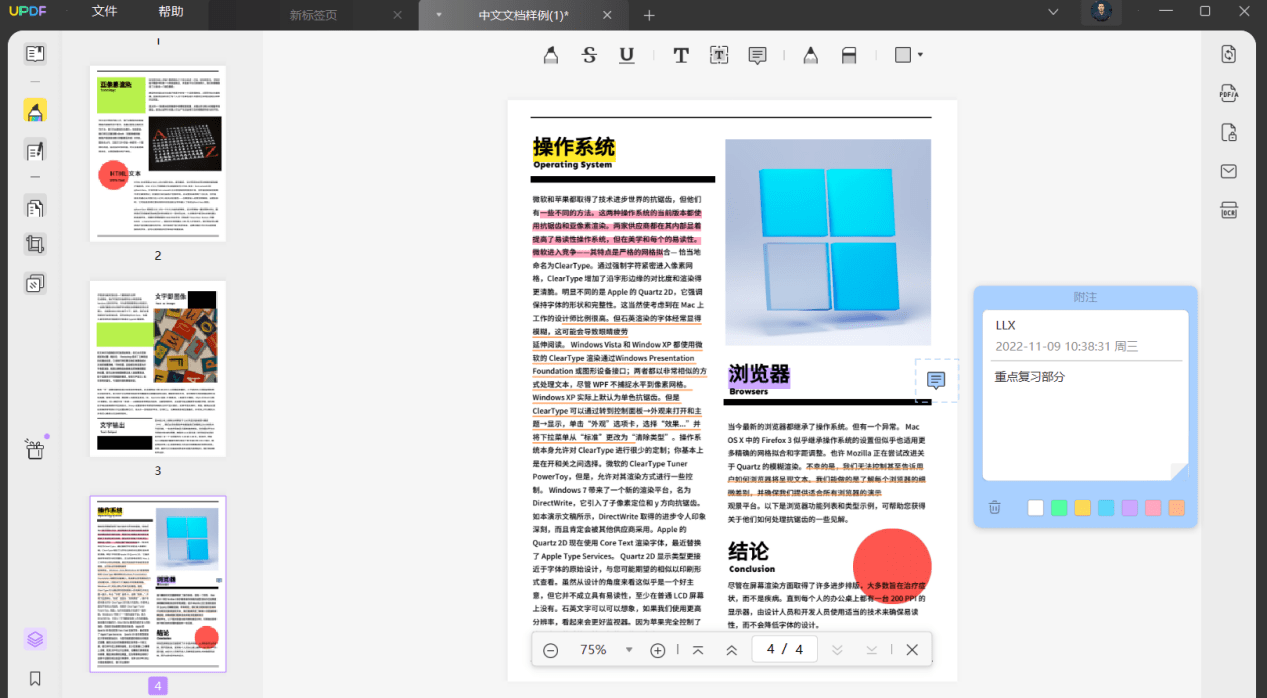Close the 新标签页 tab
This screenshot has height=698, width=1267.
coord(398,15)
